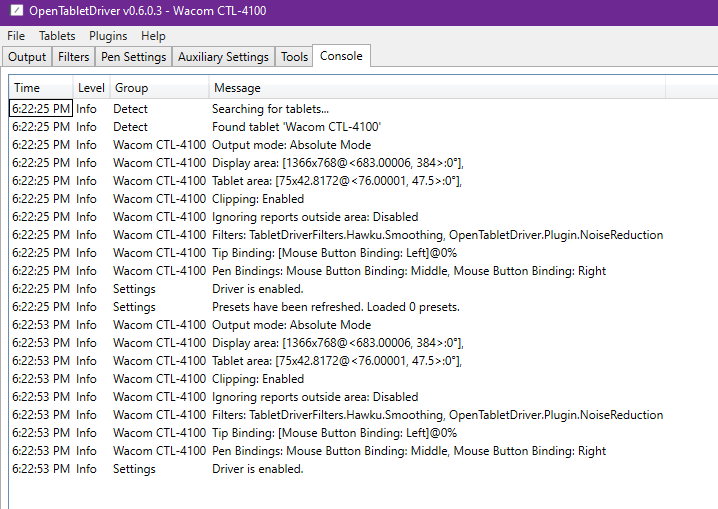Click the 6:22:25 Display area log message

coord(338,163)
